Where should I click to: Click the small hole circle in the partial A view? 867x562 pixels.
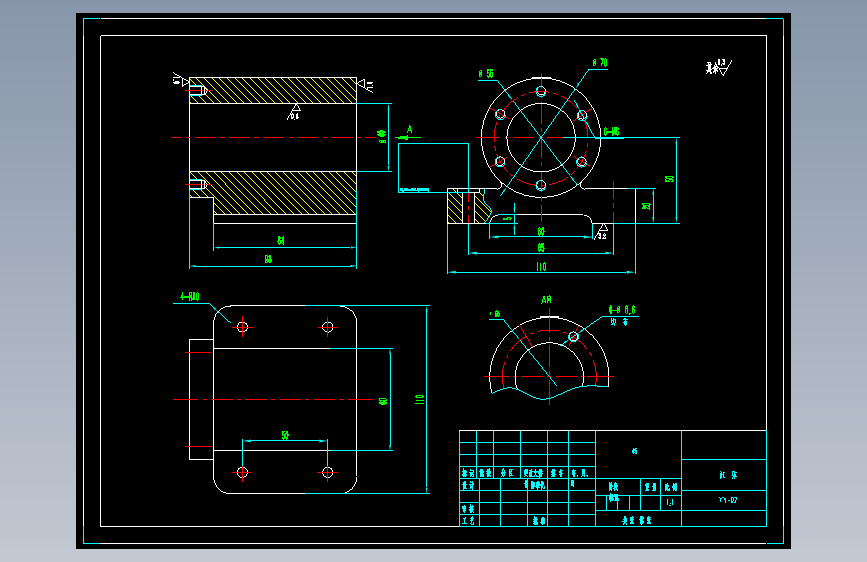point(573,336)
